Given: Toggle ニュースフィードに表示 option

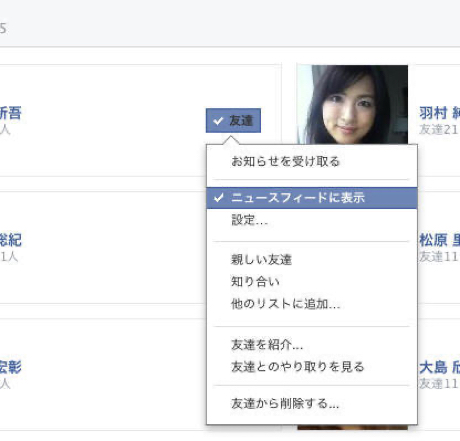Looking at the screenshot, I should [312, 198].
